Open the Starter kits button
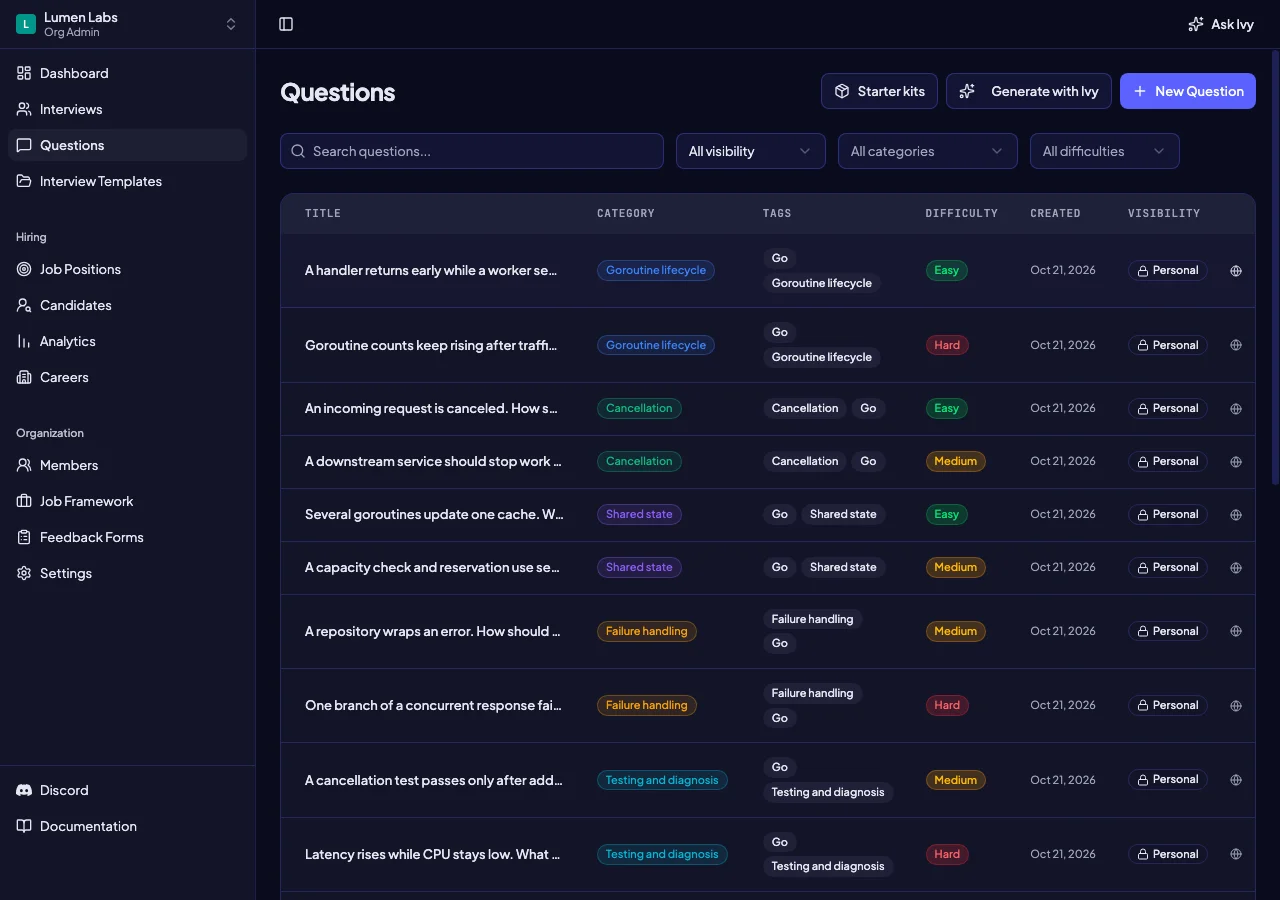Viewport: 1280px width, 900px height. pos(879,91)
